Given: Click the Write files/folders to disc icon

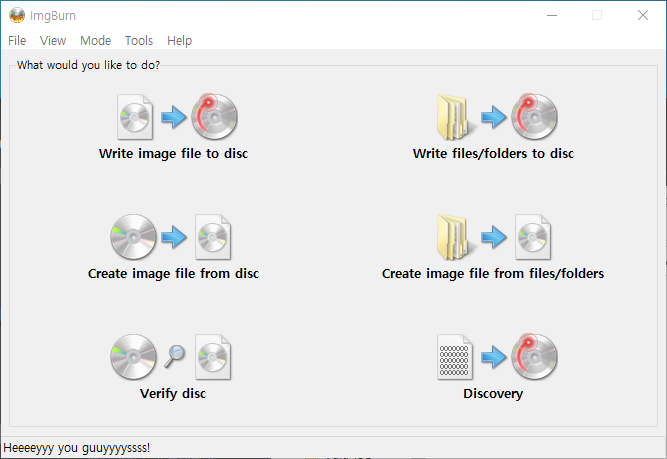Looking at the screenshot, I should pos(497,117).
